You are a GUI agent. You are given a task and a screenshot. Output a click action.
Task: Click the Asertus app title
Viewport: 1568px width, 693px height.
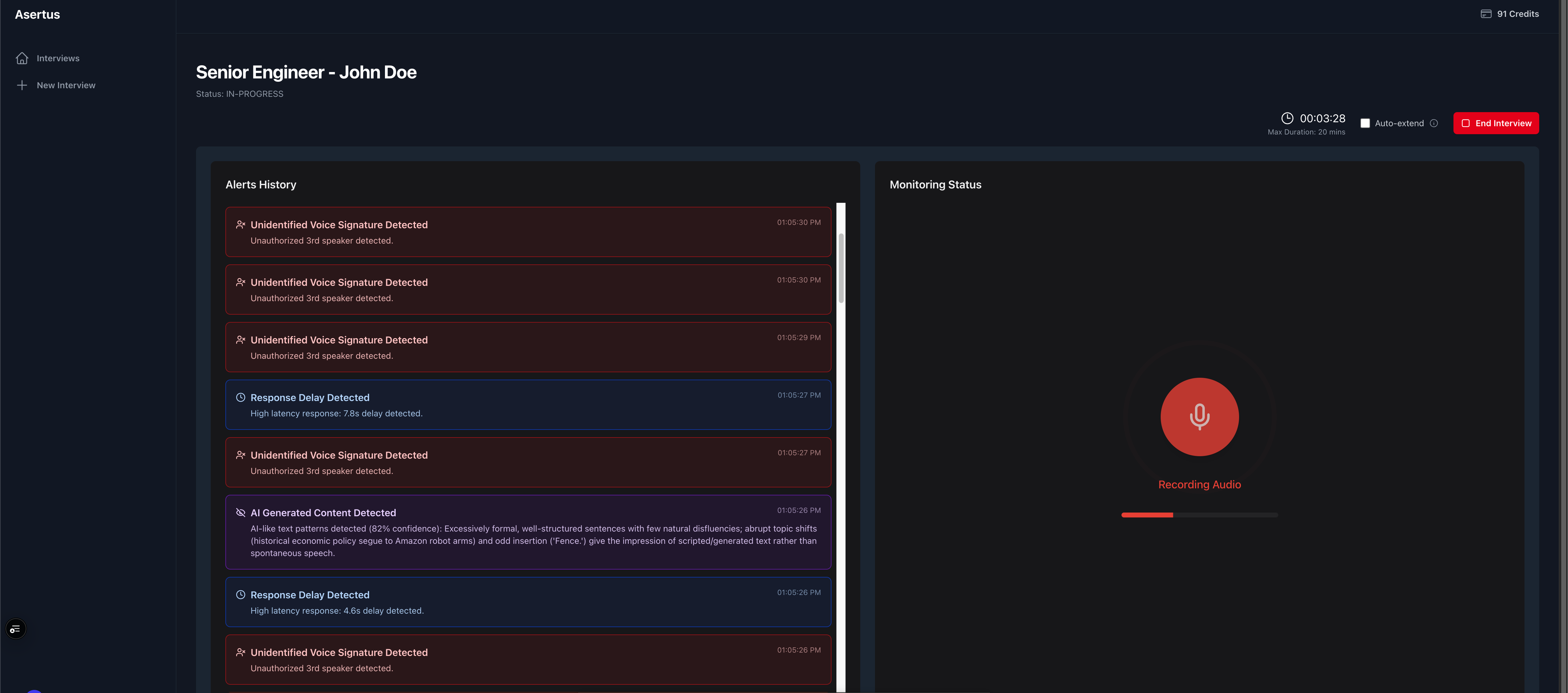click(x=37, y=14)
